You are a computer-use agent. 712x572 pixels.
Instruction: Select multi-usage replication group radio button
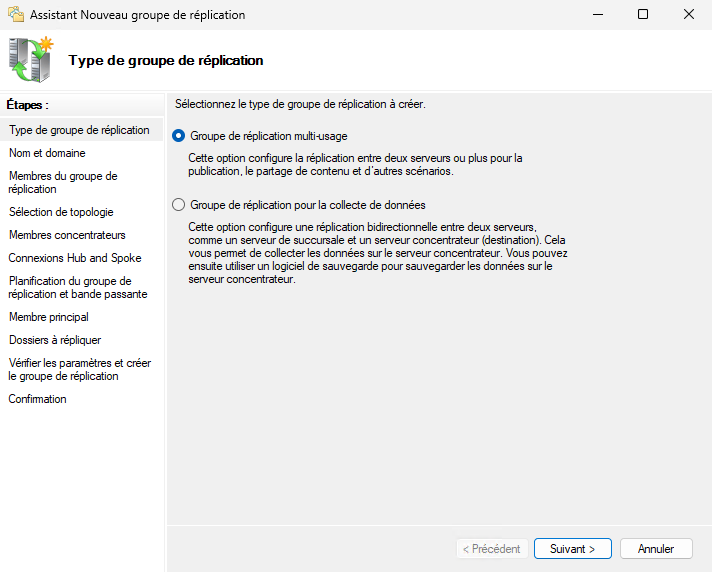tap(178, 136)
